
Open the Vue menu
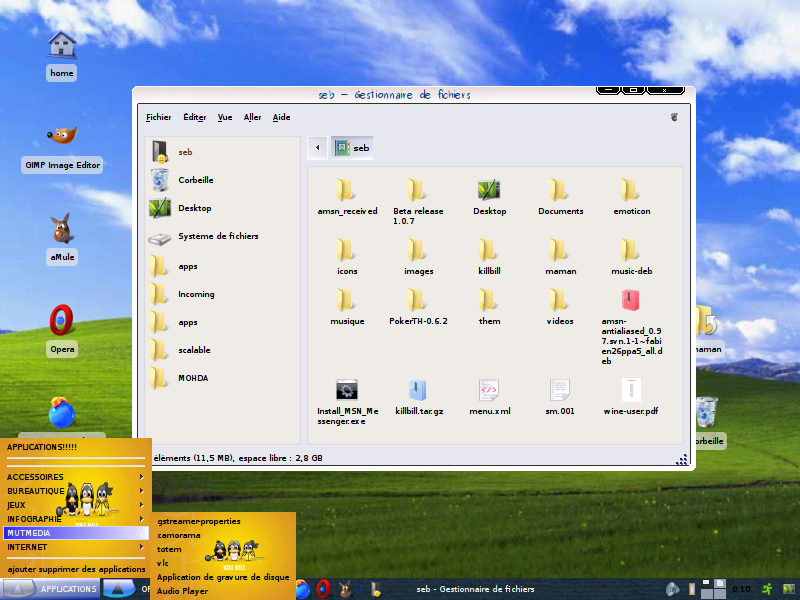click(224, 117)
